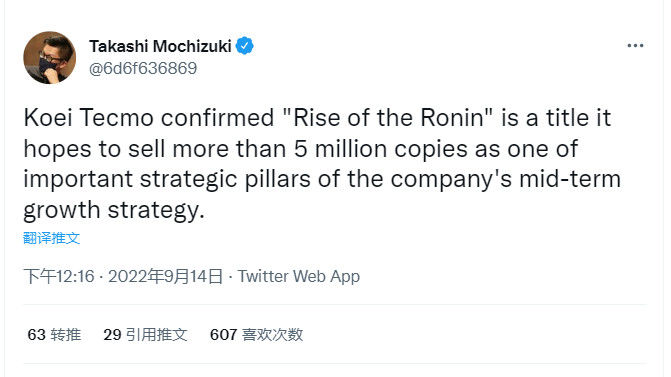Click "growth strategy." at tweet's end
The height and width of the screenshot is (377, 671).
coord(114,211)
